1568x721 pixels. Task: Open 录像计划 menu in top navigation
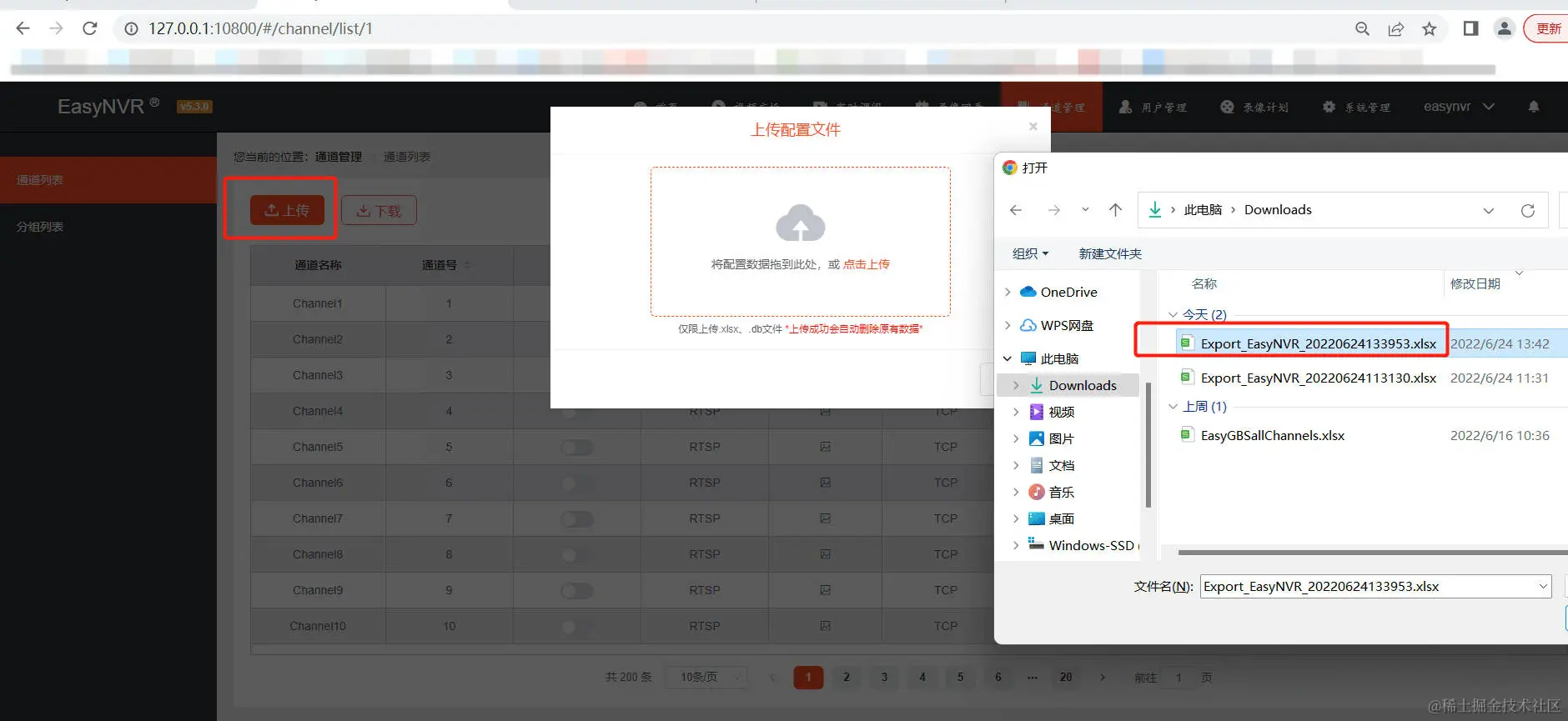pos(1254,107)
